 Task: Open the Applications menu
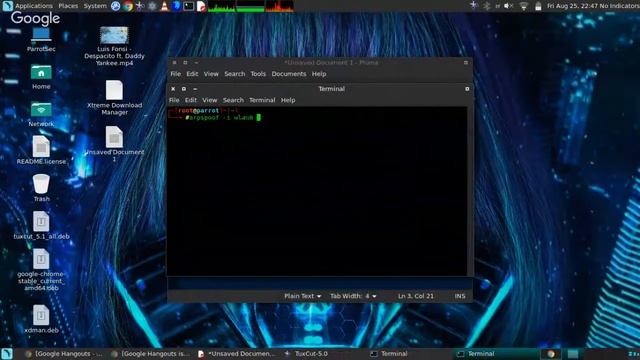tap(34, 6)
